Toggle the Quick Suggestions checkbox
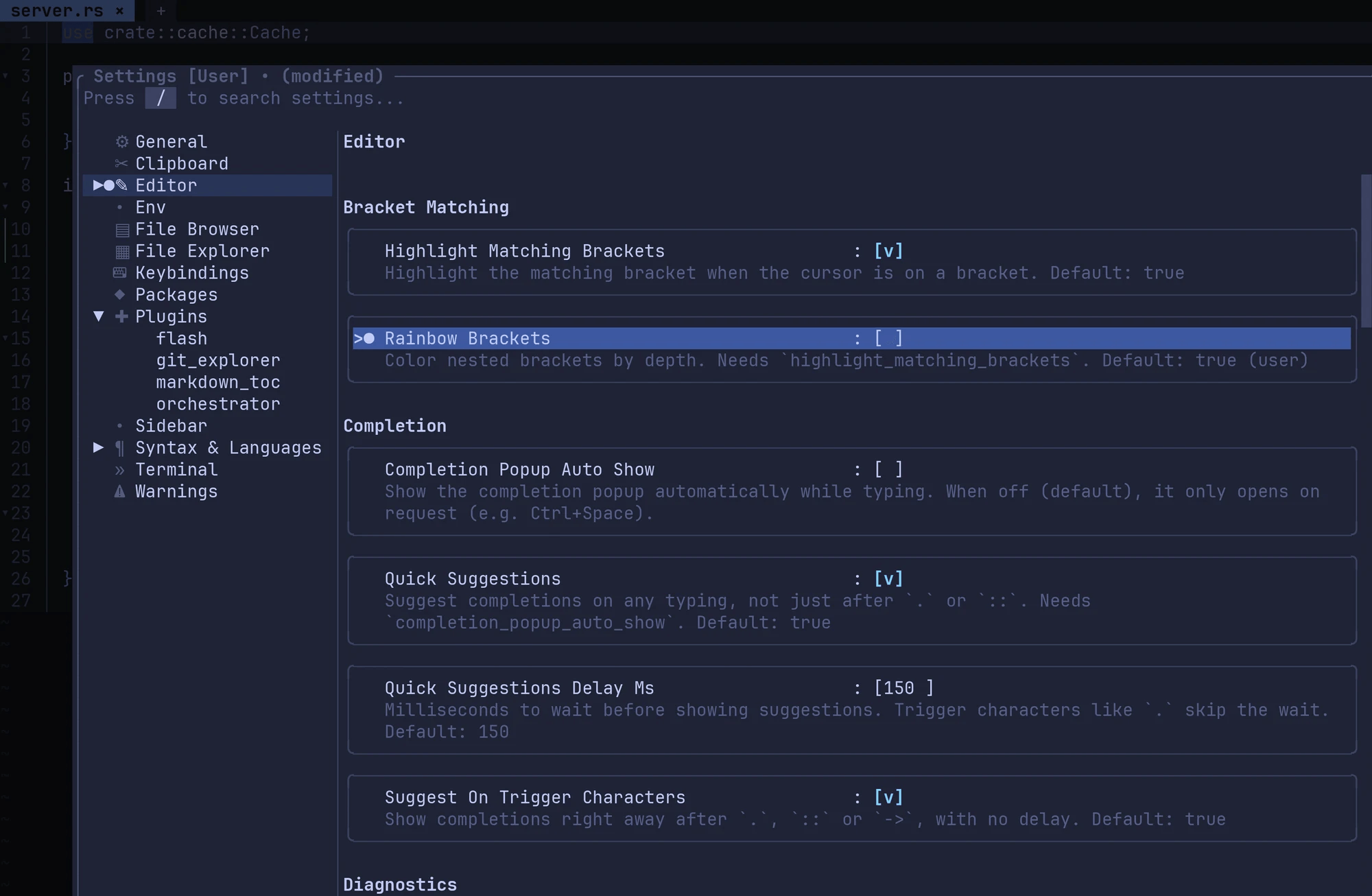This screenshot has width=1372, height=896. [x=888, y=579]
